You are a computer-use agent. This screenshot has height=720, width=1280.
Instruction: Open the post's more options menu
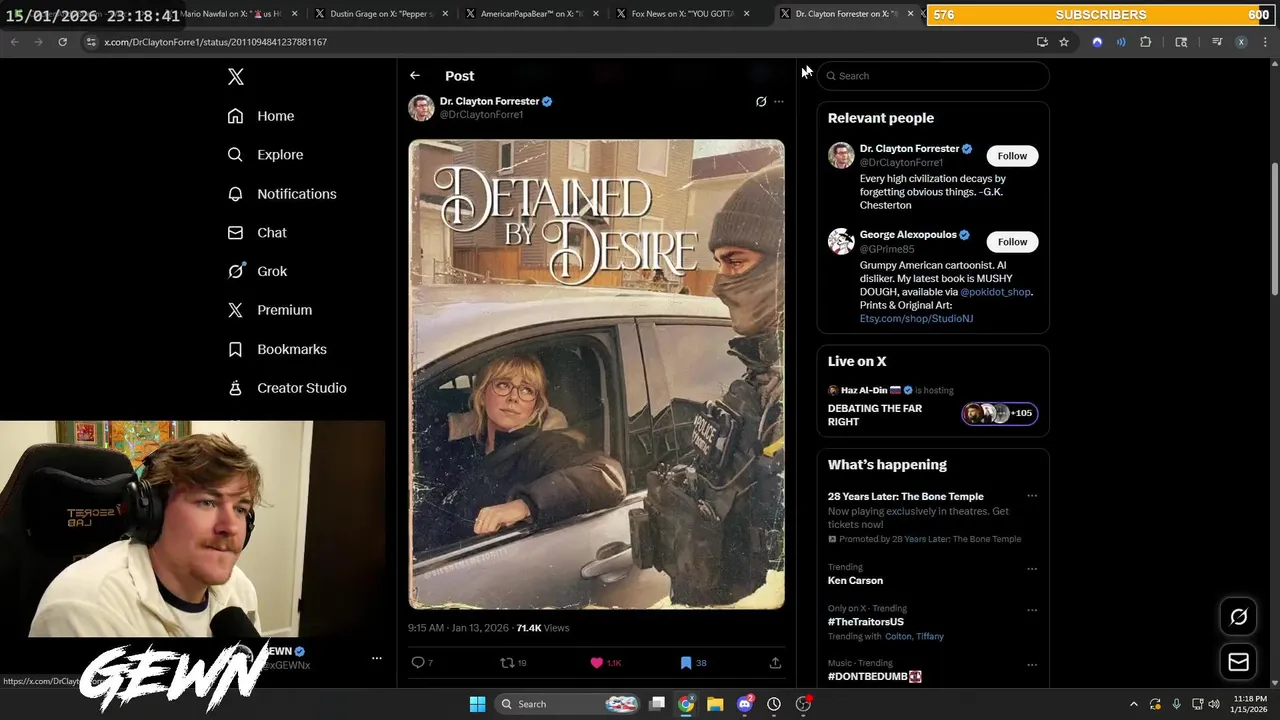point(779,101)
